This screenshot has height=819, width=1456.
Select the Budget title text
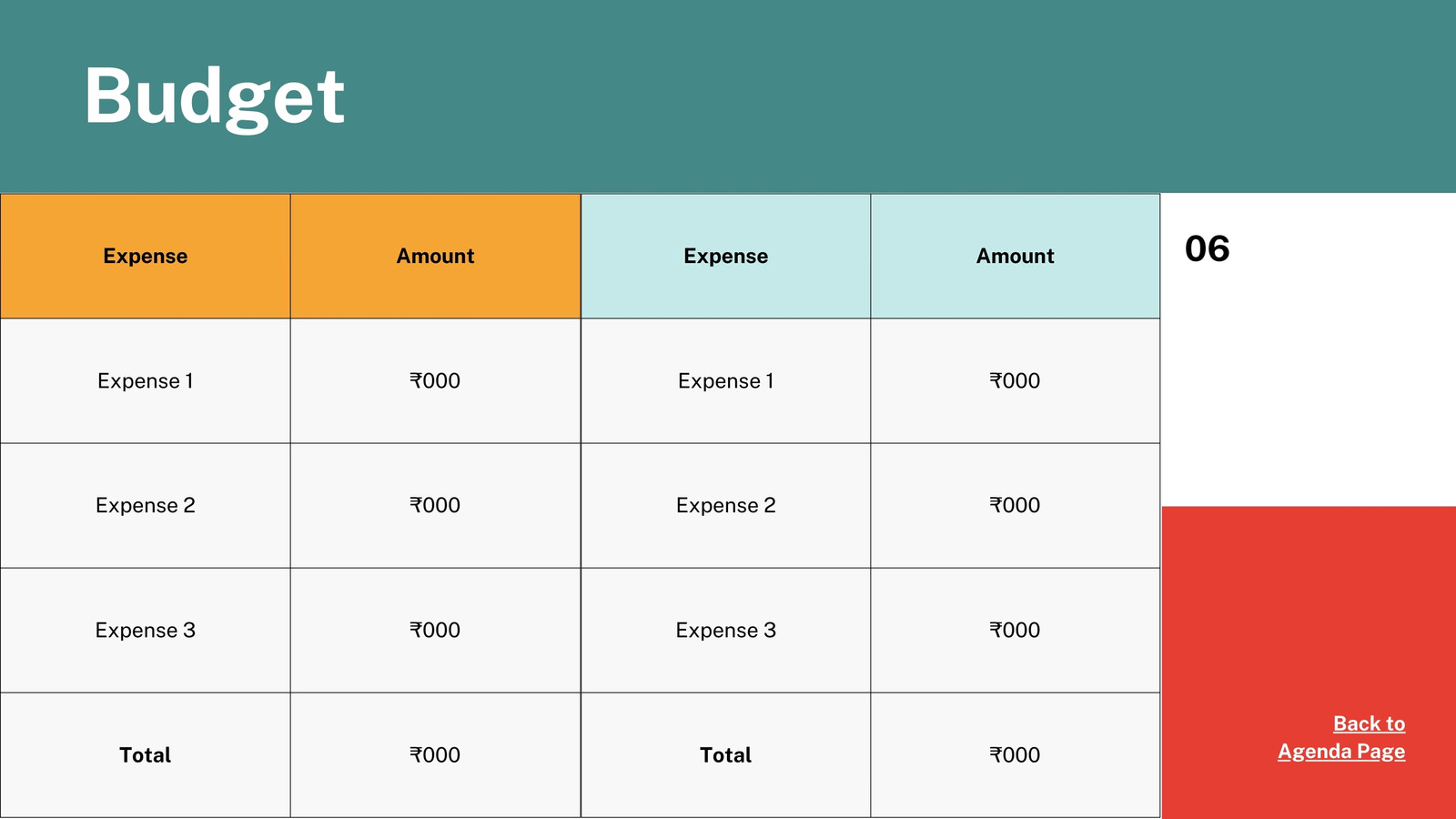[215, 97]
